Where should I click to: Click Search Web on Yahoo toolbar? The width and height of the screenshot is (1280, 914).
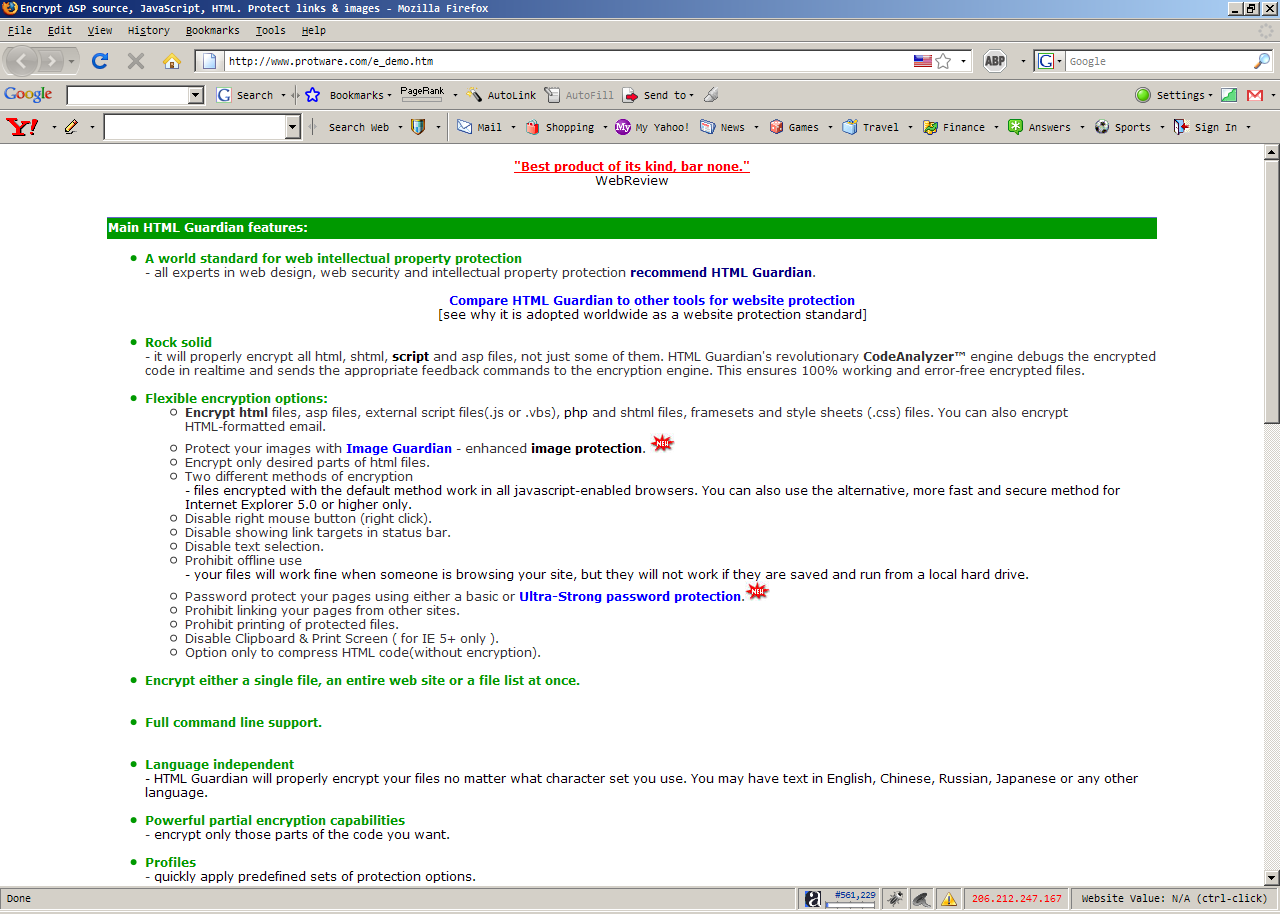pyautogui.click(x=359, y=127)
